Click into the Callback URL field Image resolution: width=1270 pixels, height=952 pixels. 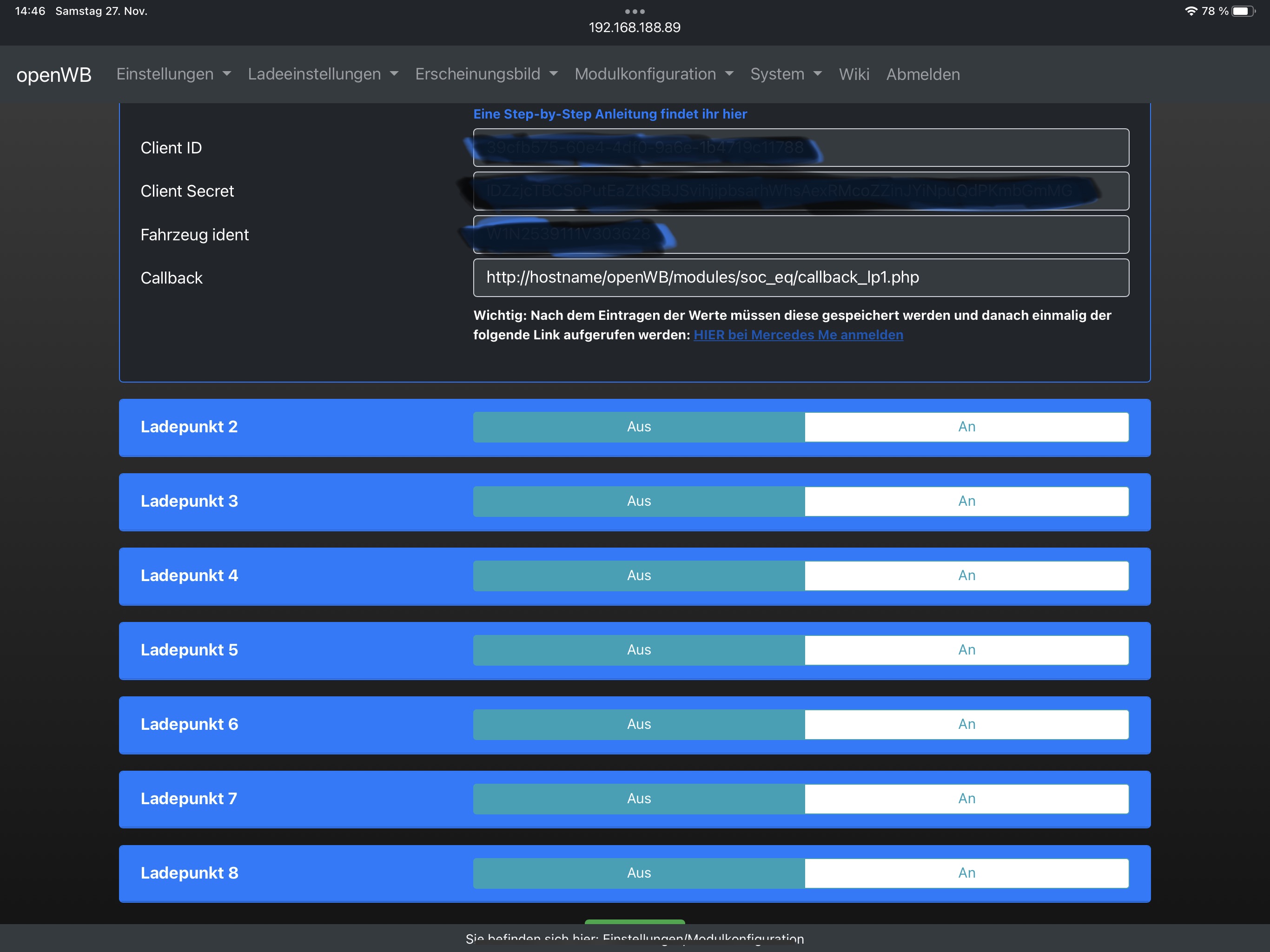click(800, 278)
